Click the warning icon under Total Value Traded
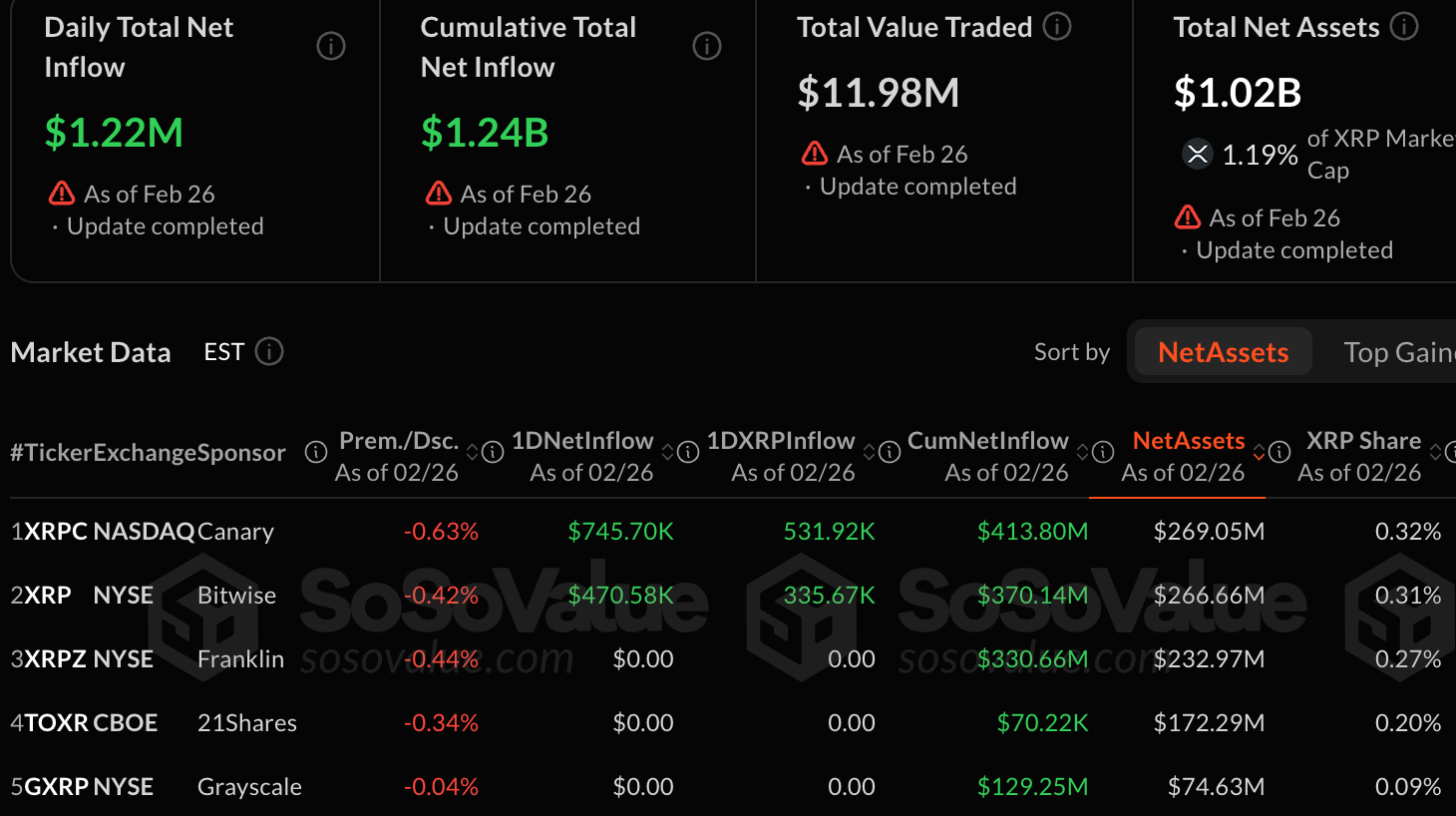Viewport: 1456px width, 816px height. pos(815,154)
